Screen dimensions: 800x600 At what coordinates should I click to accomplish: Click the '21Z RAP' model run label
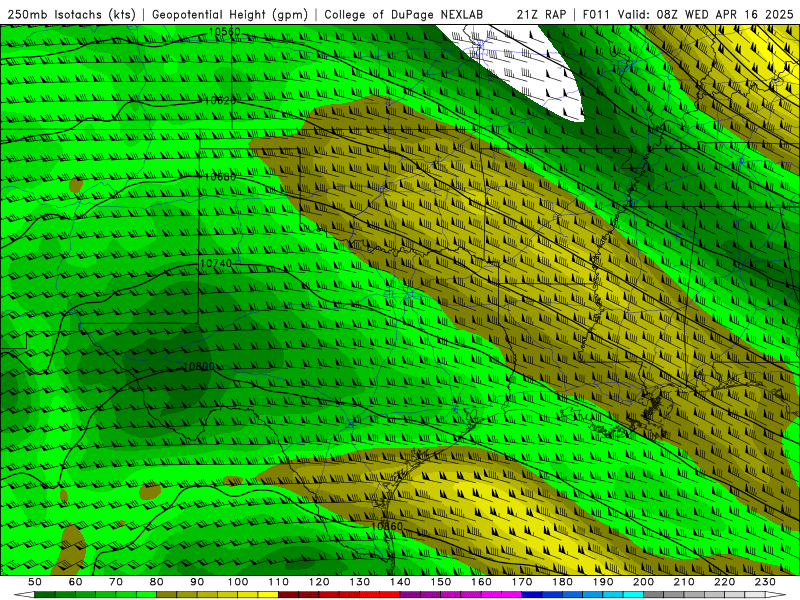[541, 15]
